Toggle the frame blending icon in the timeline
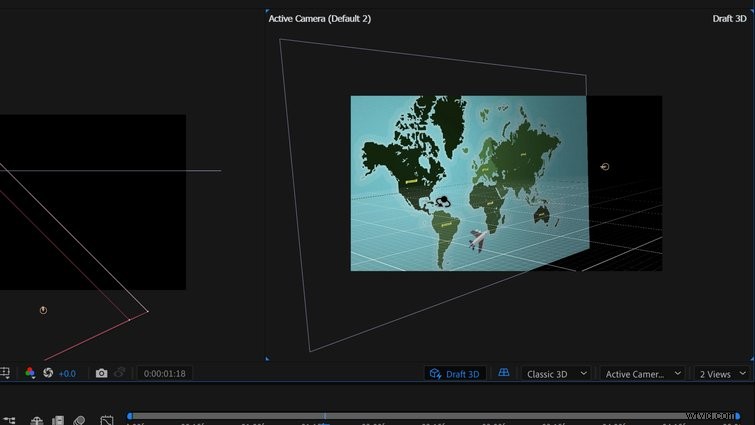Screen dimensions: 755x425 pyautogui.click(x=58, y=421)
